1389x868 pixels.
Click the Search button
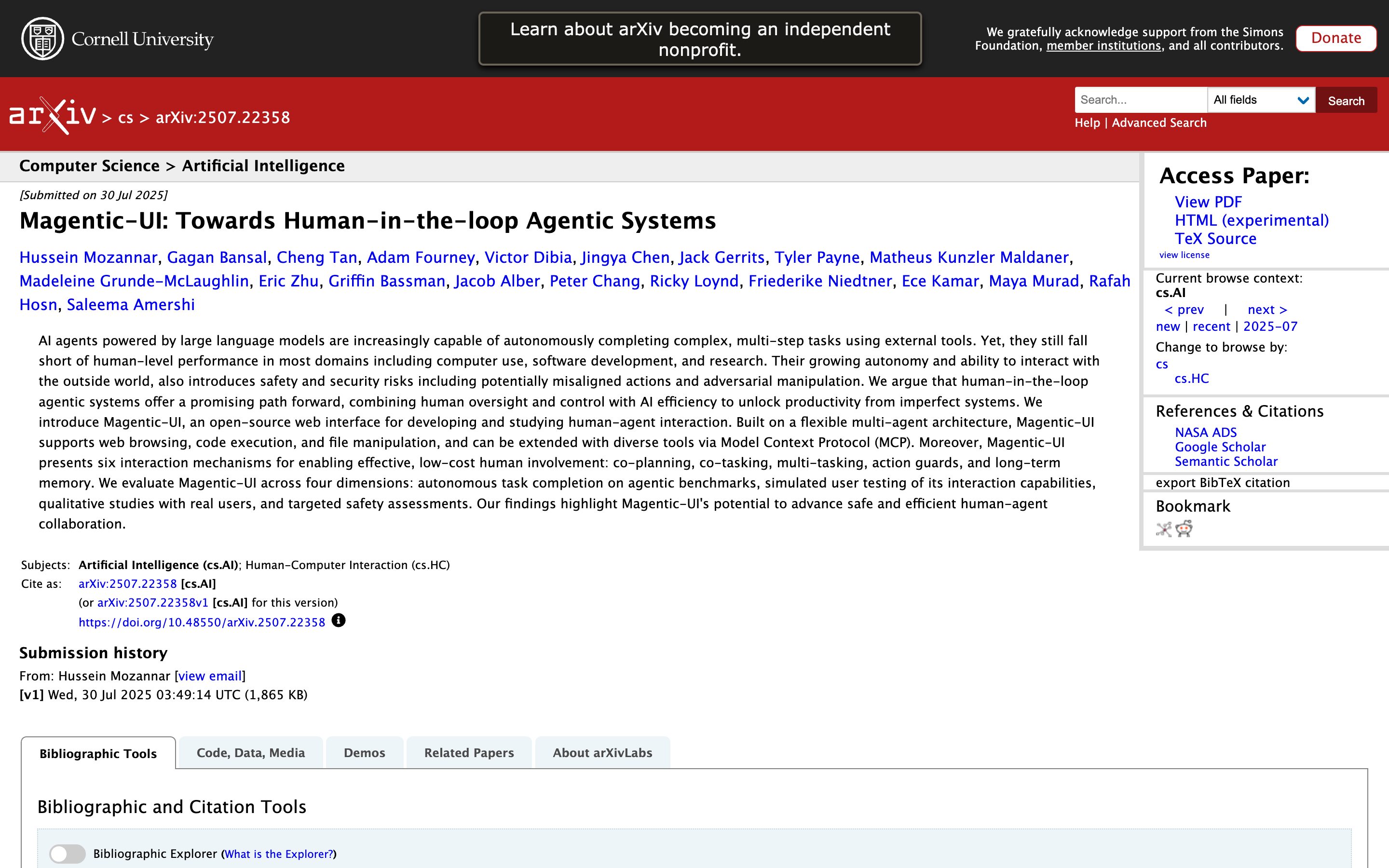1346,100
